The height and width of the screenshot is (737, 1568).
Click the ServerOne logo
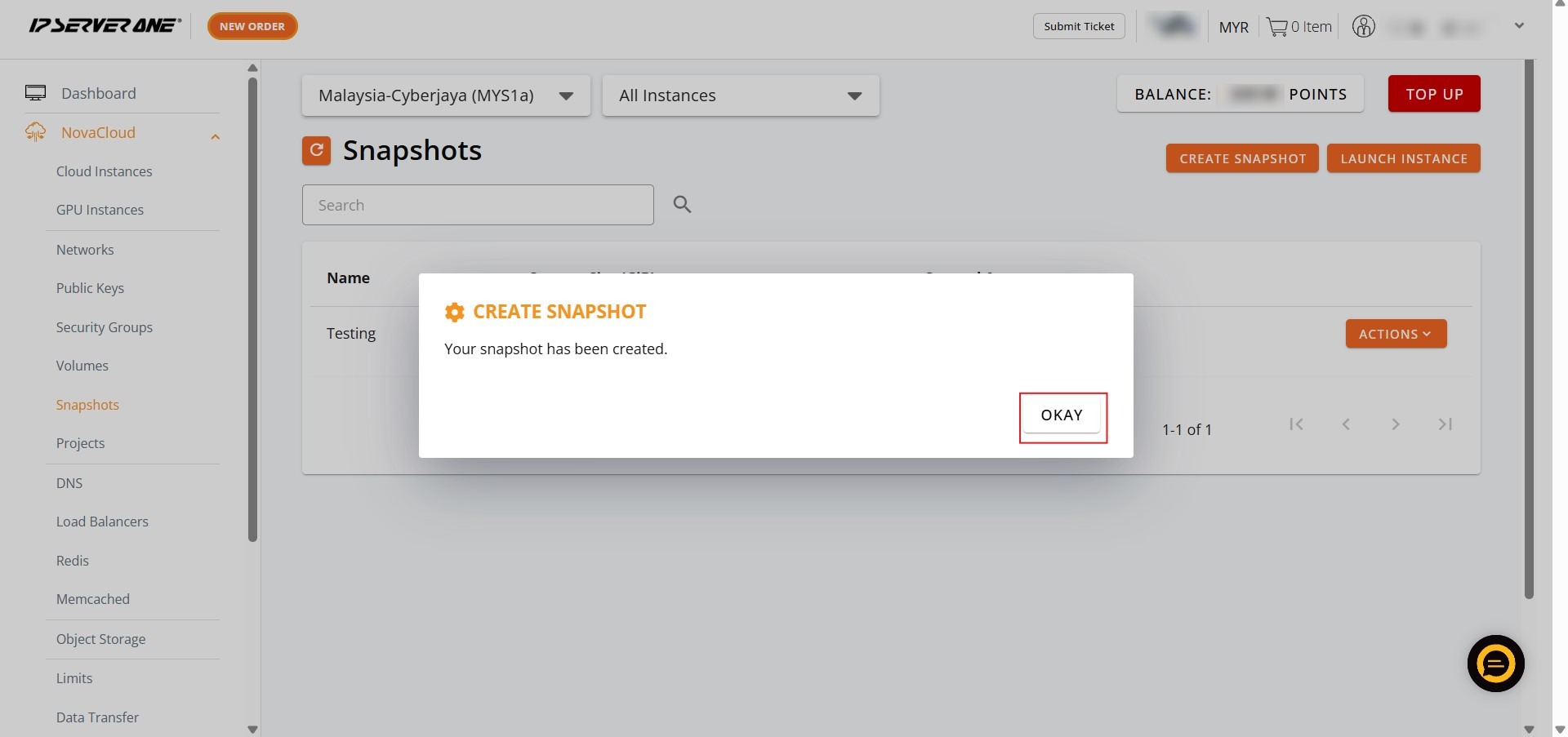tap(105, 26)
